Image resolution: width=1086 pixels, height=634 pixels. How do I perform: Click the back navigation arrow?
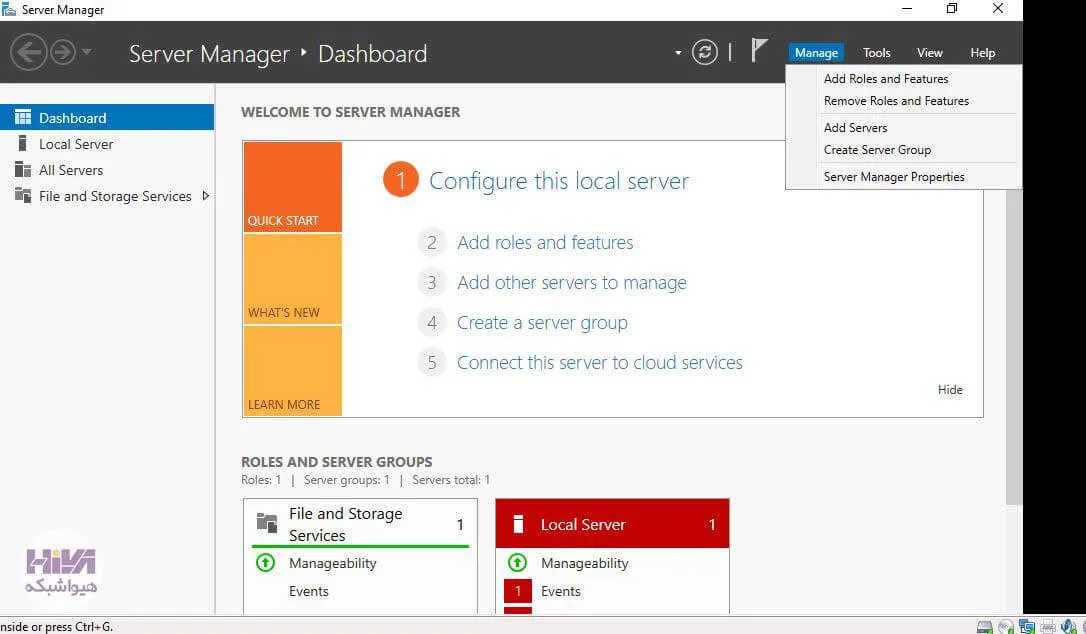pyautogui.click(x=28, y=52)
